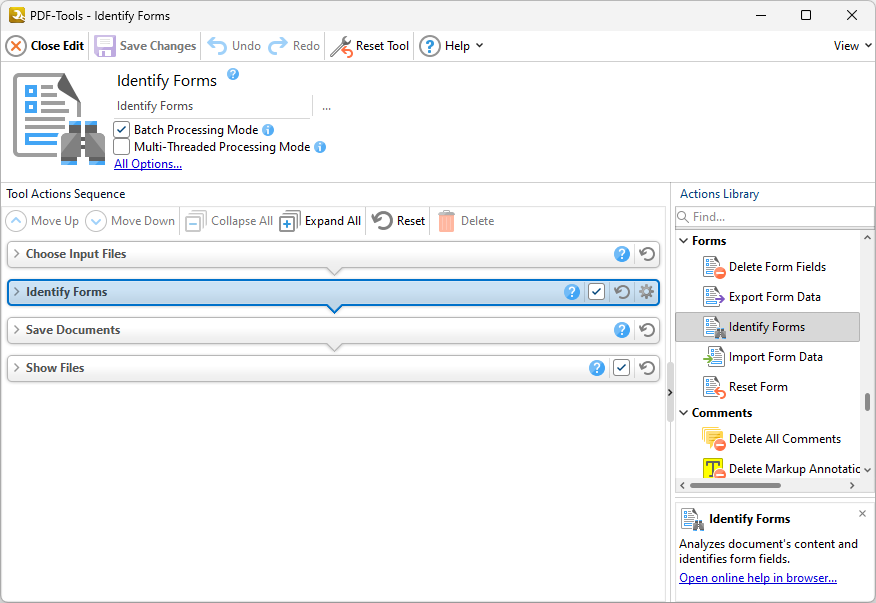876x603 pixels.
Task: Select Delete Form Fields action
Action: tap(767, 267)
